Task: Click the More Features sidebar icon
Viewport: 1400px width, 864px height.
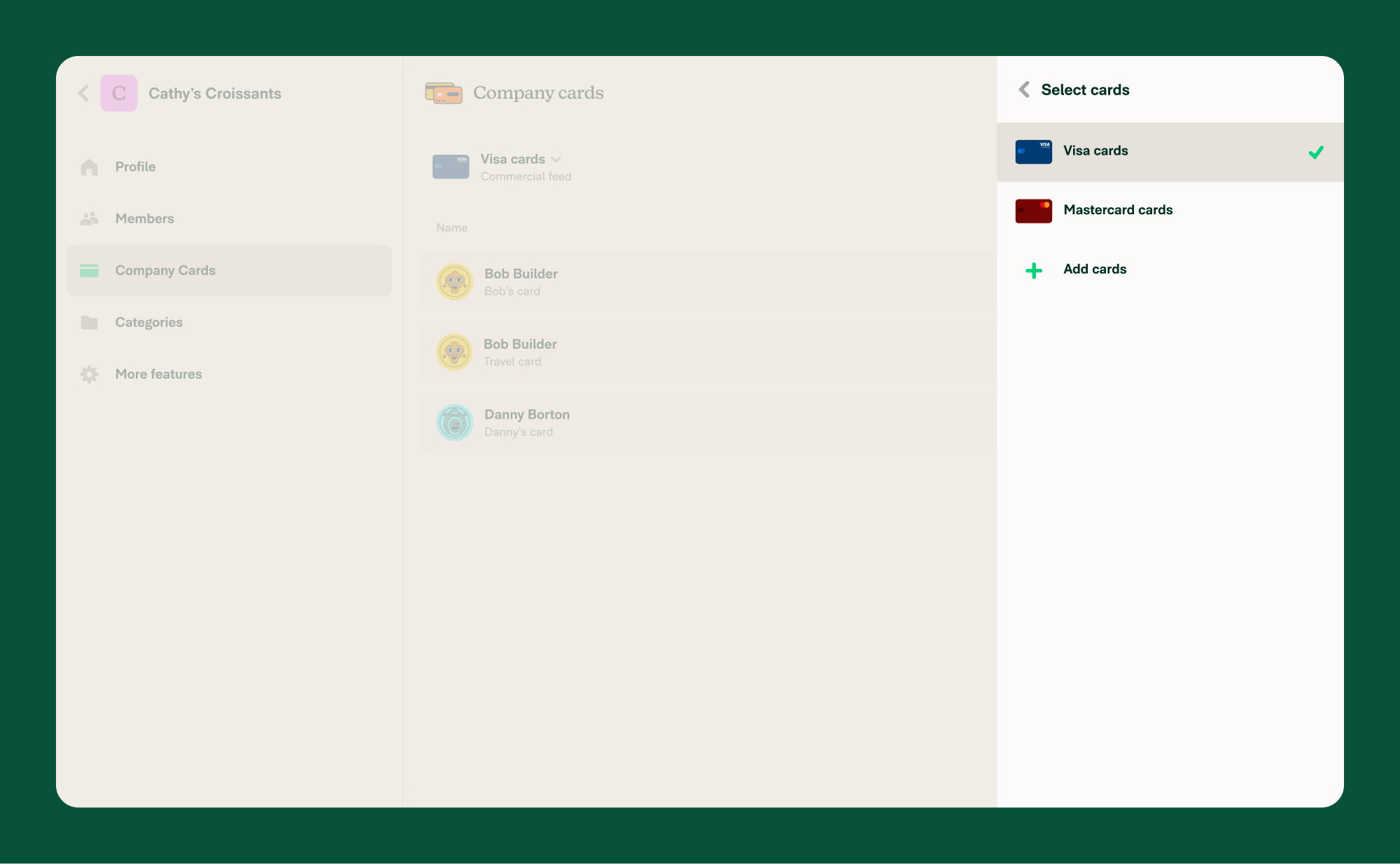Action: point(89,374)
